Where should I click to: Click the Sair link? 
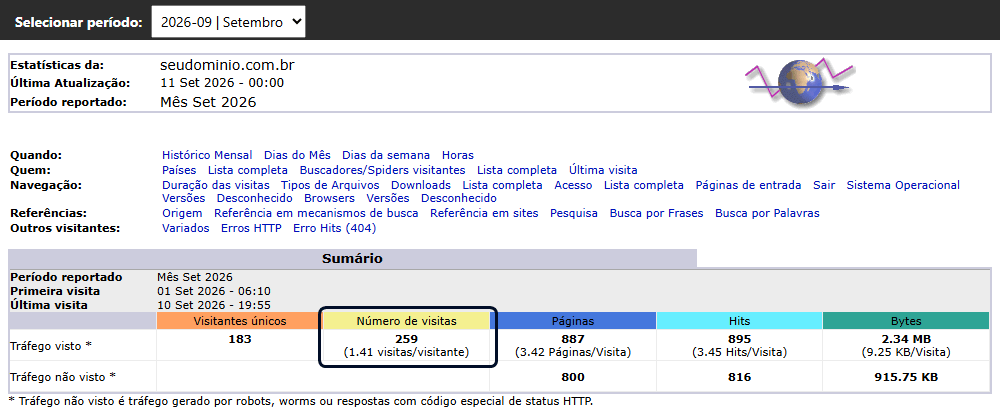click(824, 186)
